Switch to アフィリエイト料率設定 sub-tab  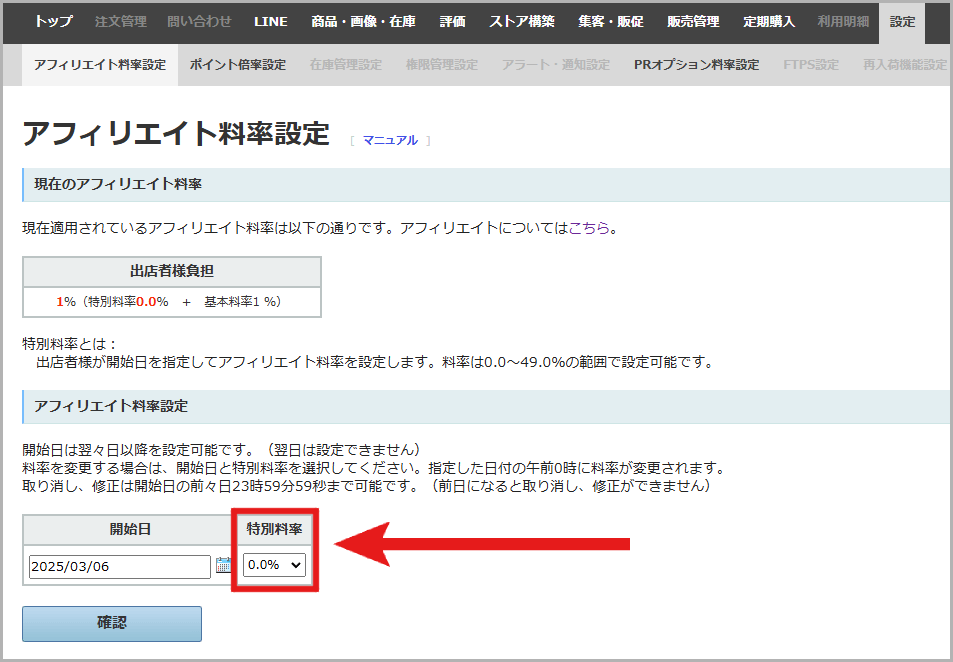tap(100, 65)
